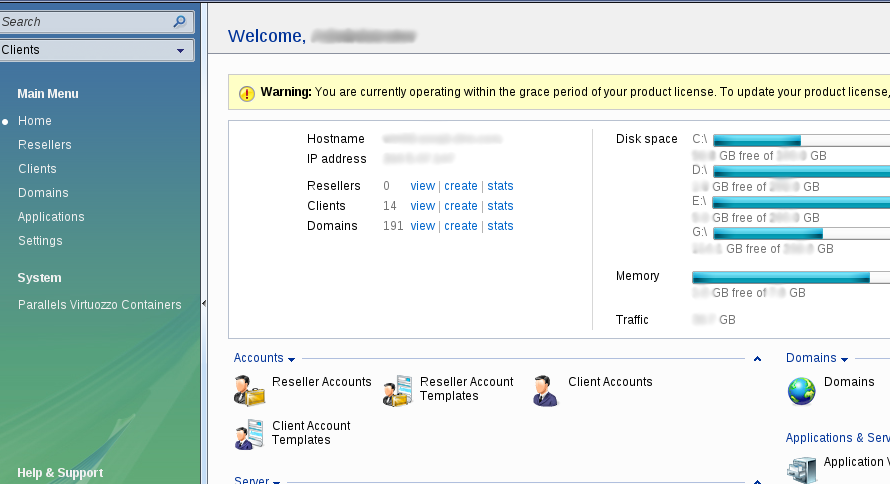Open stats link for Clients

click(x=500, y=206)
